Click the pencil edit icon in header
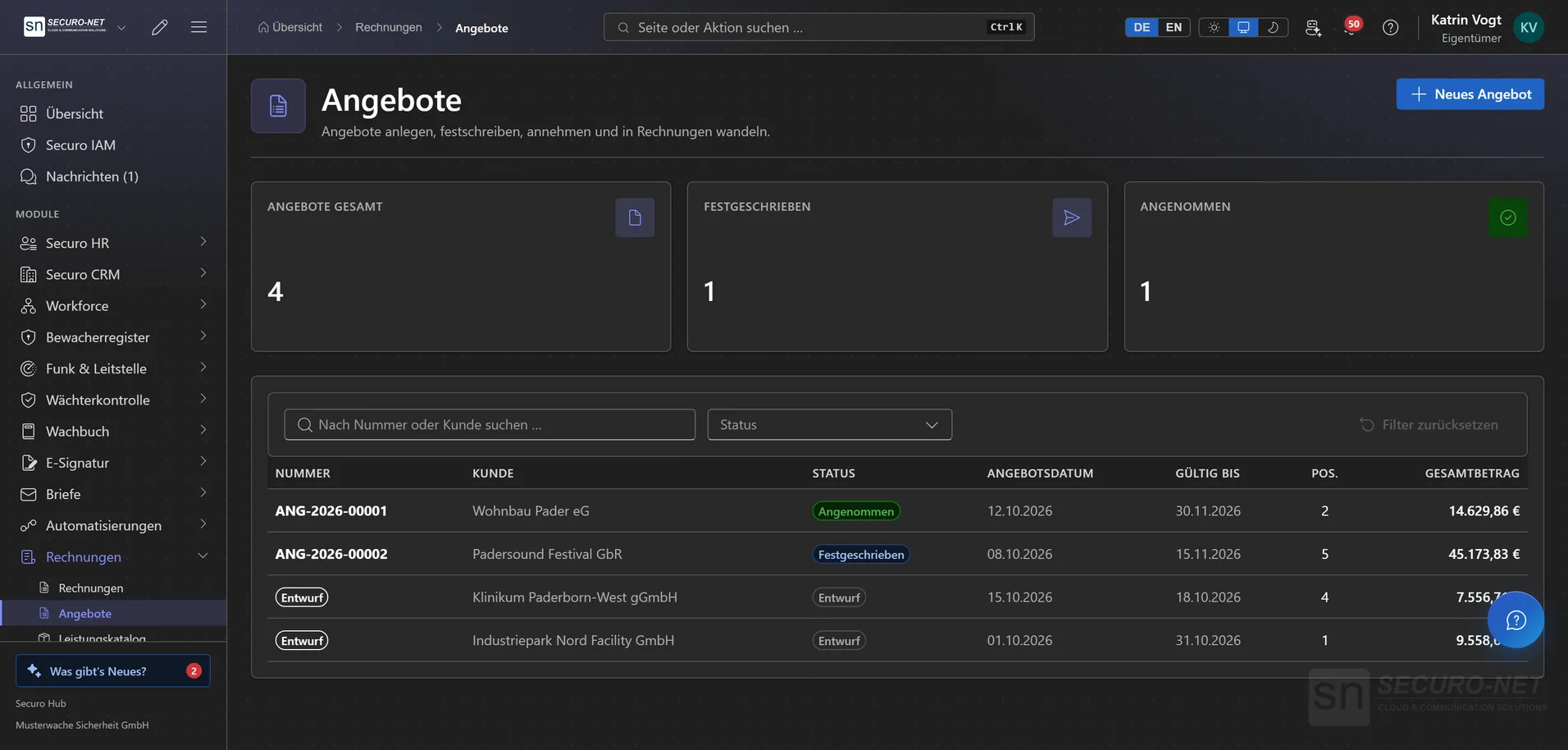 click(x=160, y=27)
